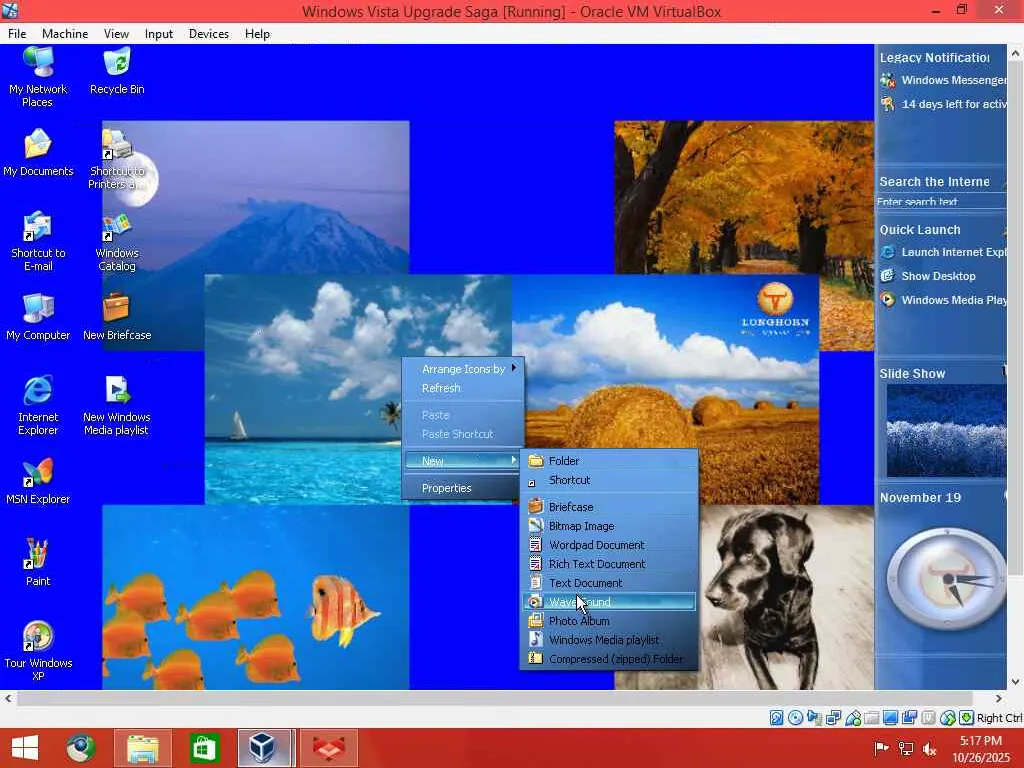Click Windows Messenger notification in sidebar

click(944, 80)
